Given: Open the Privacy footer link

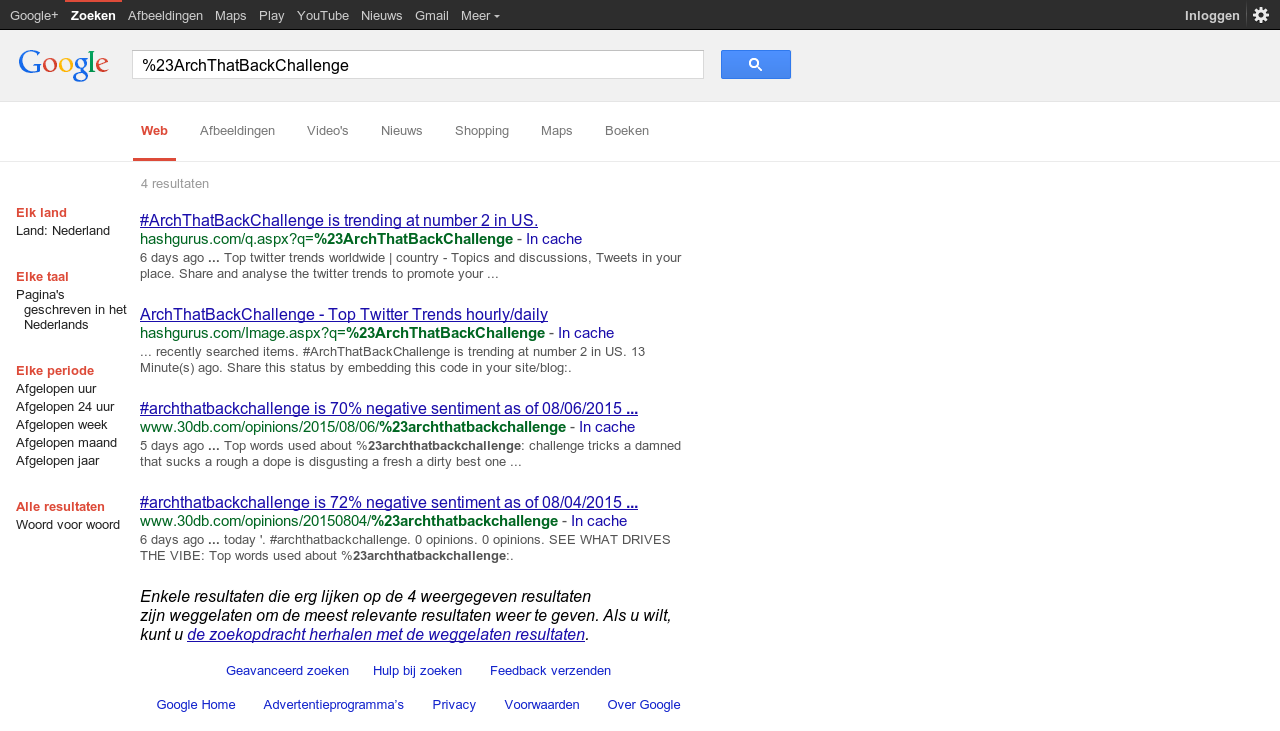Looking at the screenshot, I should coord(454,705).
